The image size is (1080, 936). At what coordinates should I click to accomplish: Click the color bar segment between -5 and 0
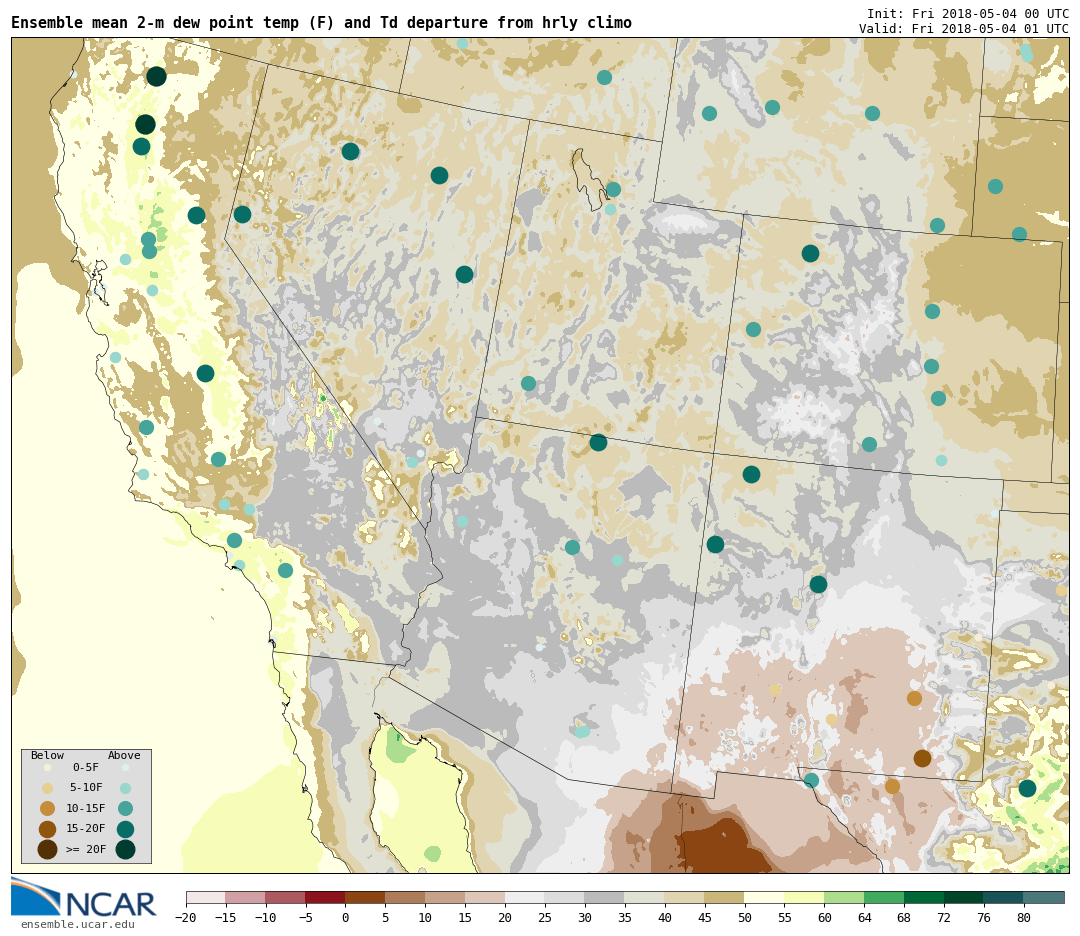(325, 897)
